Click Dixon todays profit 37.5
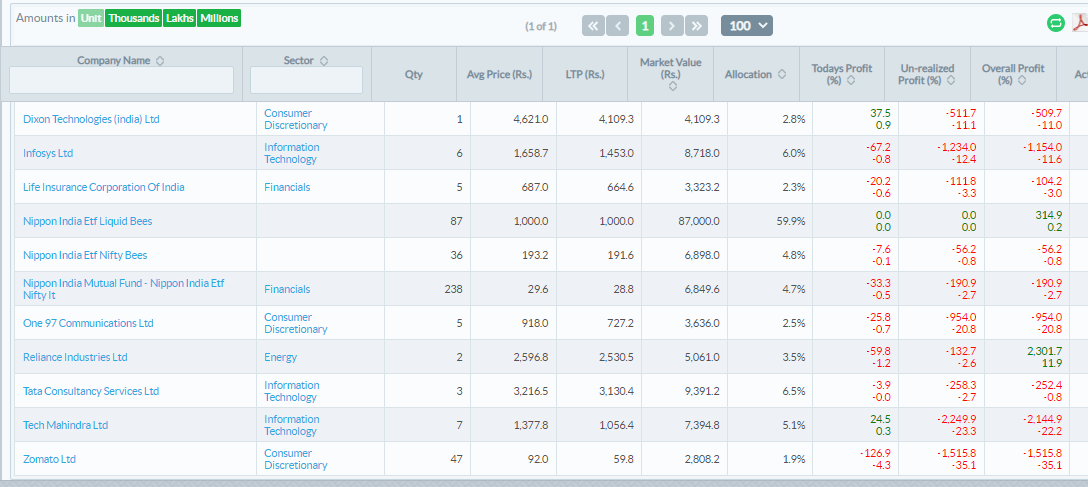 (881, 113)
